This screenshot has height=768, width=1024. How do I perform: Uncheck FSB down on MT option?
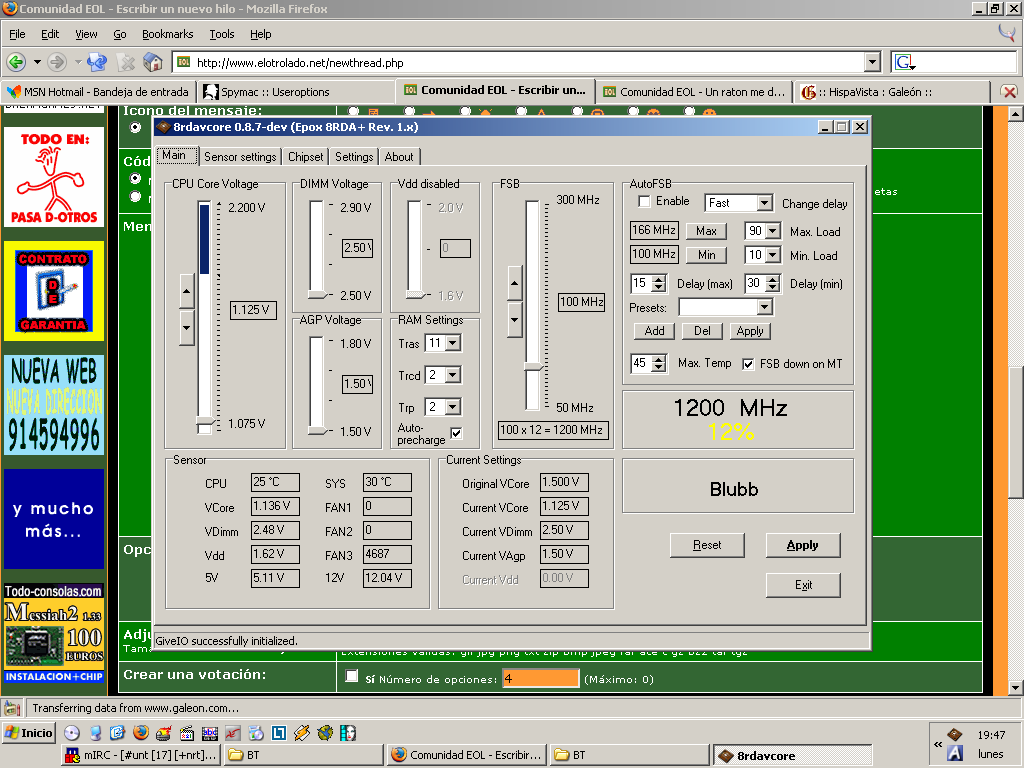pos(749,364)
